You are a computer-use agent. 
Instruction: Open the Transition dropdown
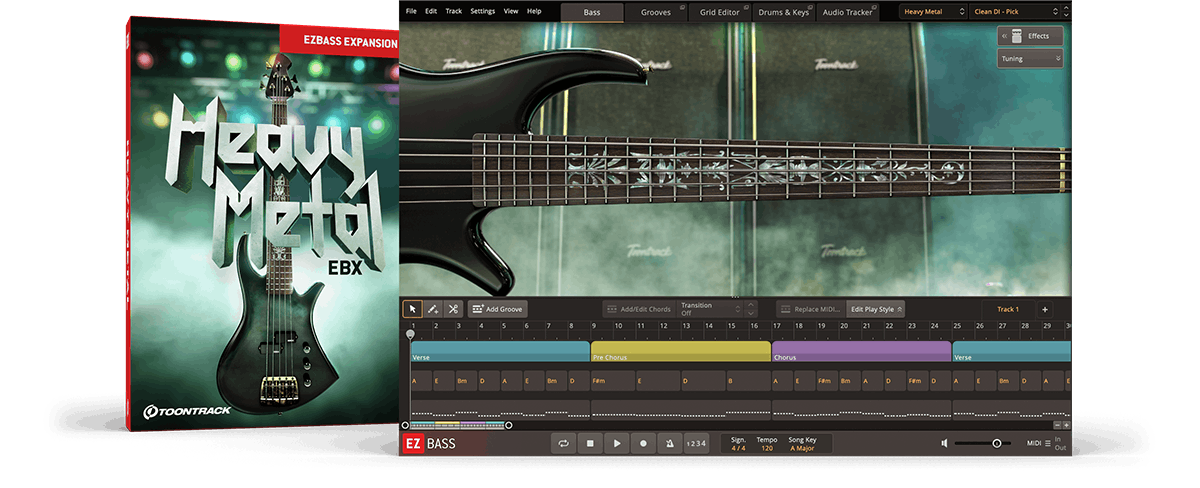click(710, 309)
